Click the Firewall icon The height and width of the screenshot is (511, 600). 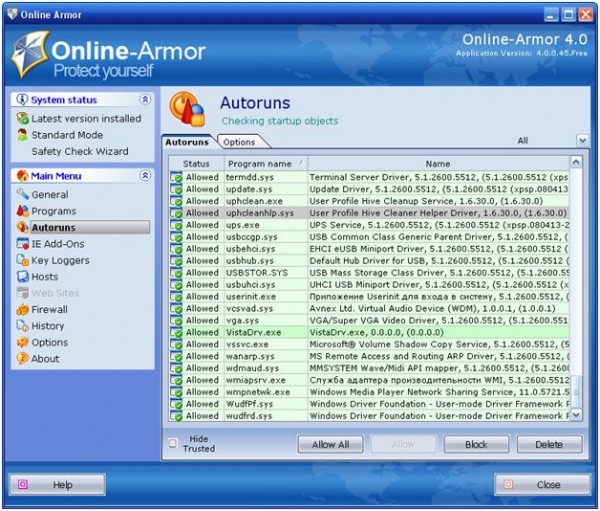[x=23, y=309]
